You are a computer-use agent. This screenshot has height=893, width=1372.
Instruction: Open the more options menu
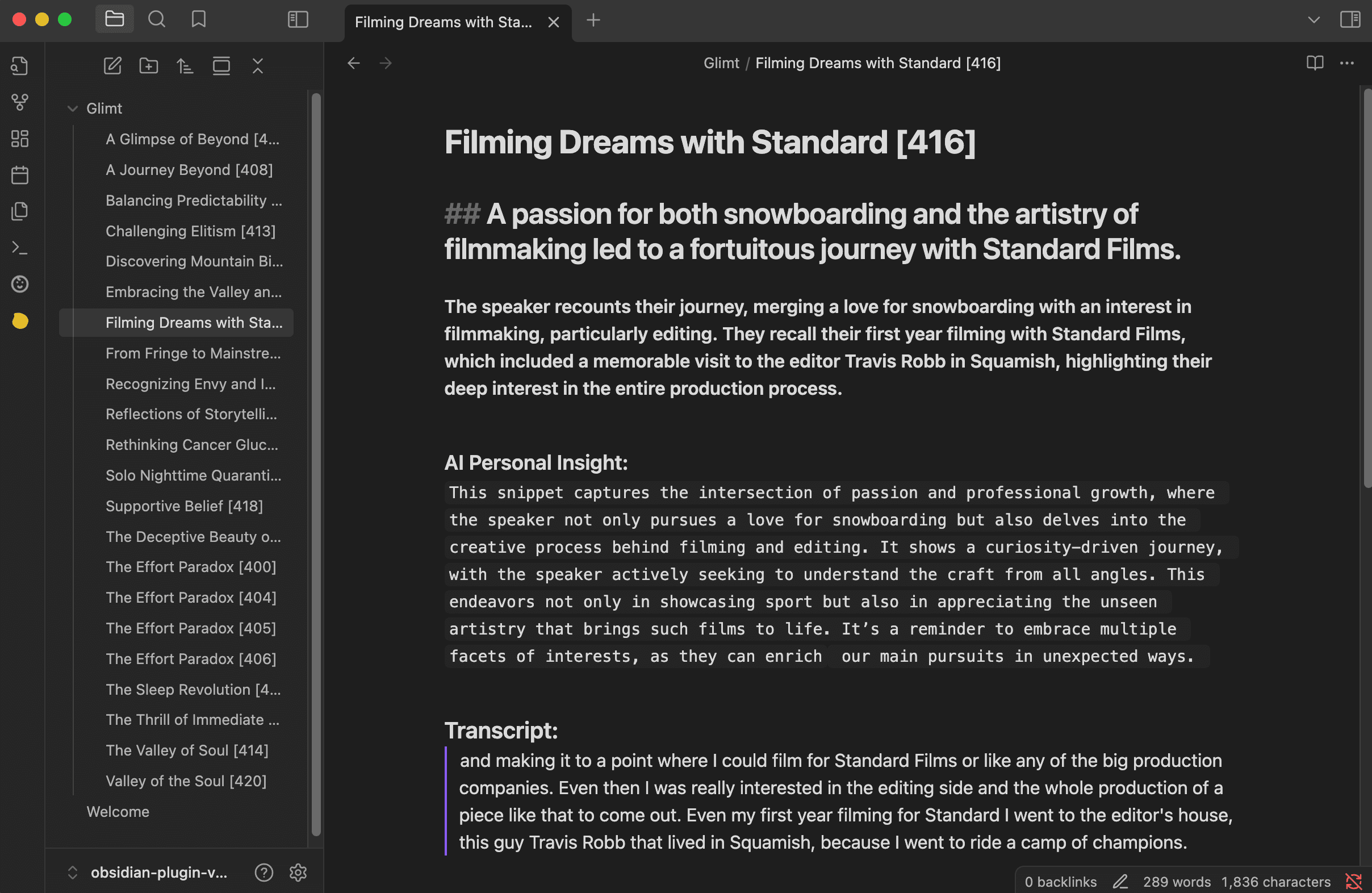(x=1346, y=63)
